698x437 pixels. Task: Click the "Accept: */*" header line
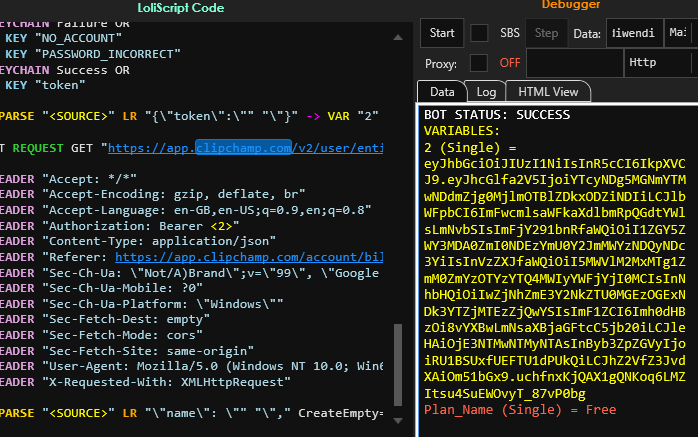(x=68, y=179)
